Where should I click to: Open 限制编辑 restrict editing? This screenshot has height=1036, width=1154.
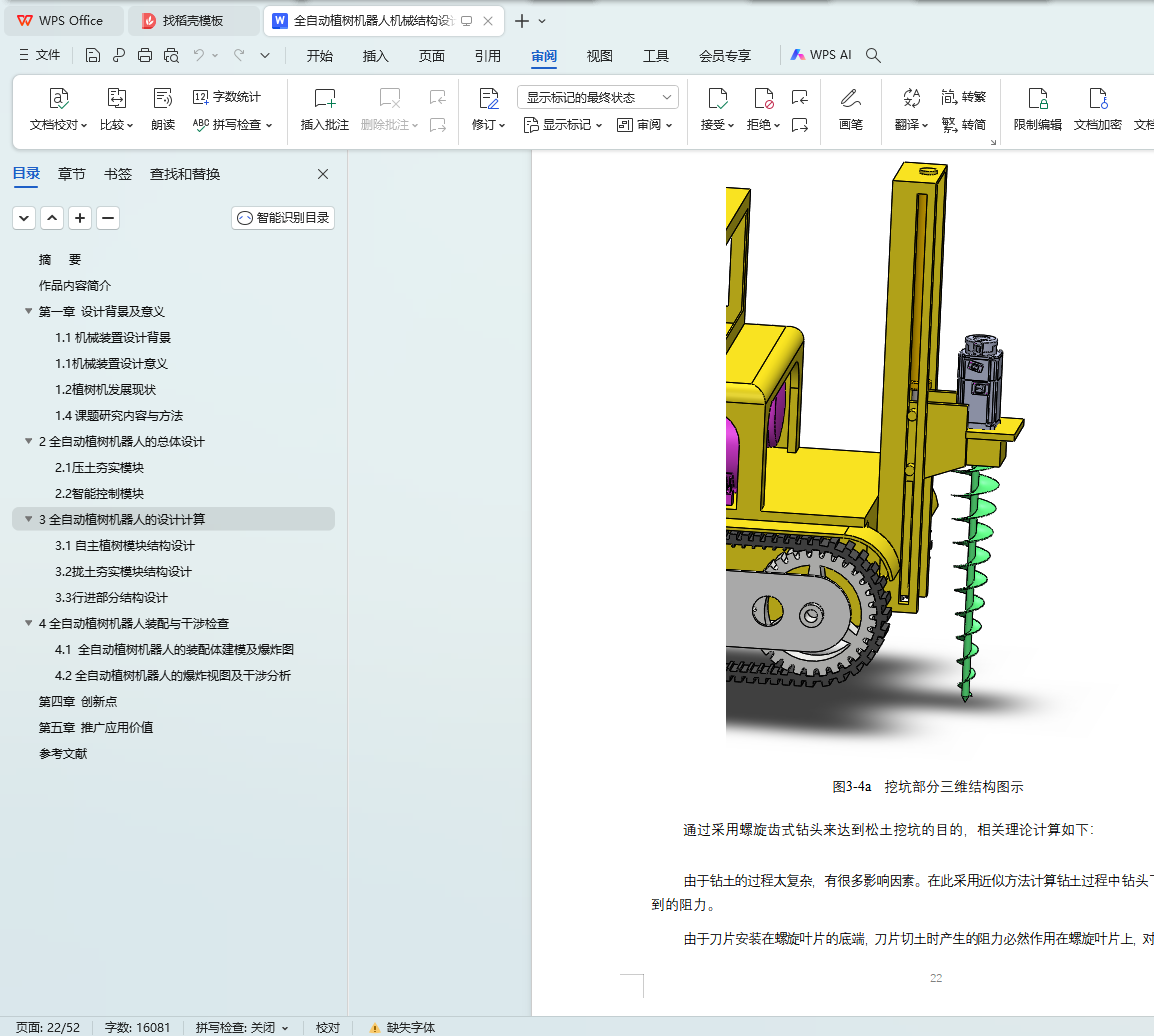point(1038,109)
